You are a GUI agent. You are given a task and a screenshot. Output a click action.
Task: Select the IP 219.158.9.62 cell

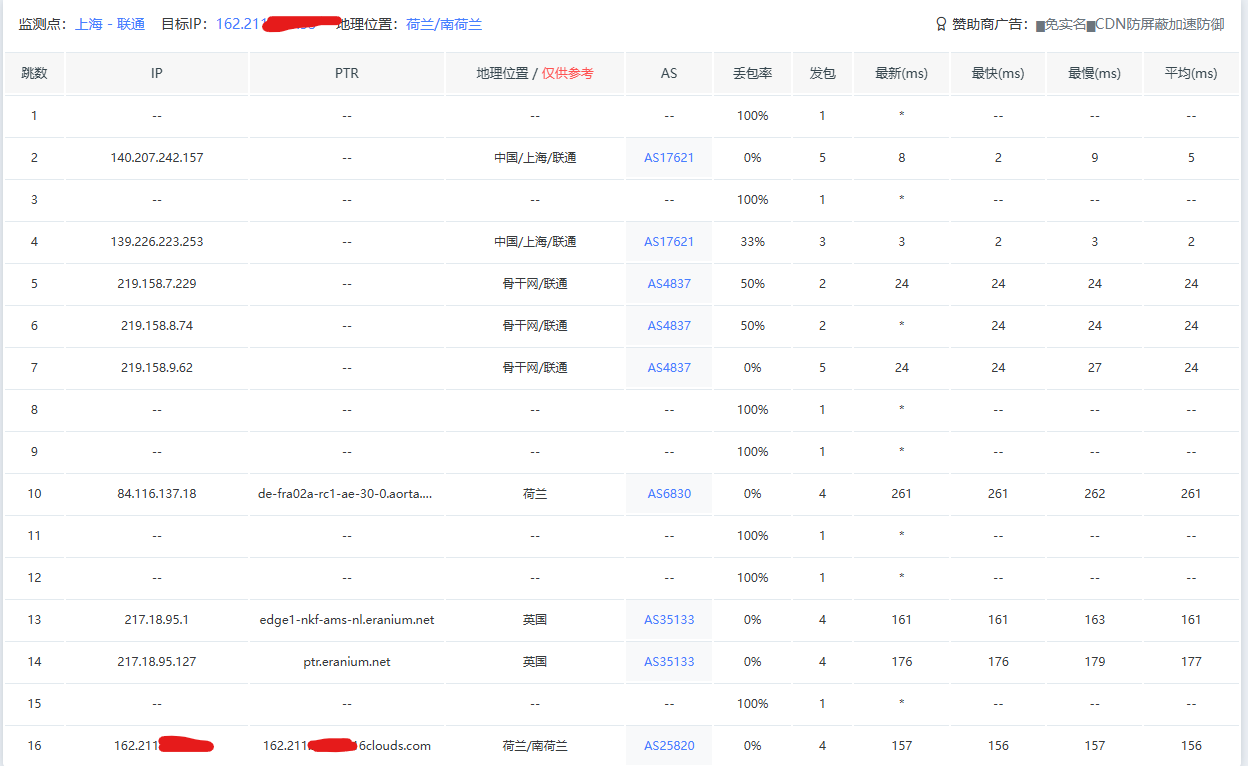coord(157,368)
